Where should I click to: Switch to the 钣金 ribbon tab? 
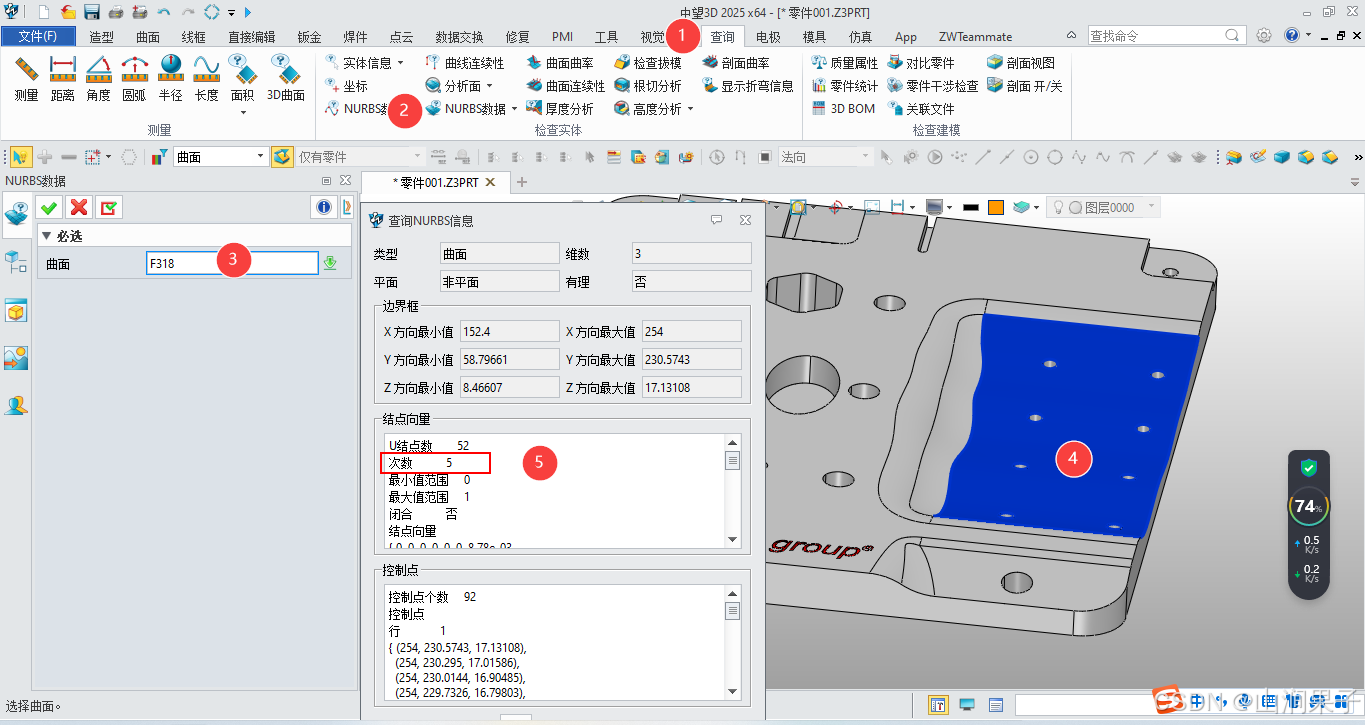309,37
